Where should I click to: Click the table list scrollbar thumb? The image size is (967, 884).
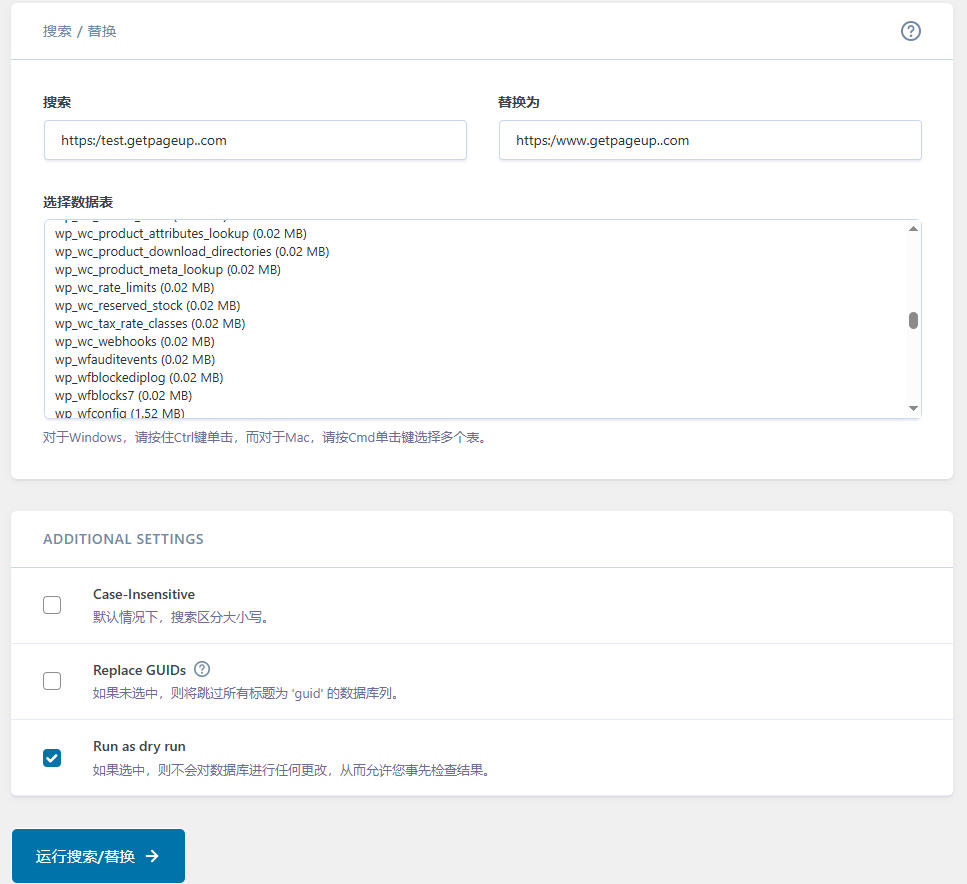pyautogui.click(x=913, y=320)
